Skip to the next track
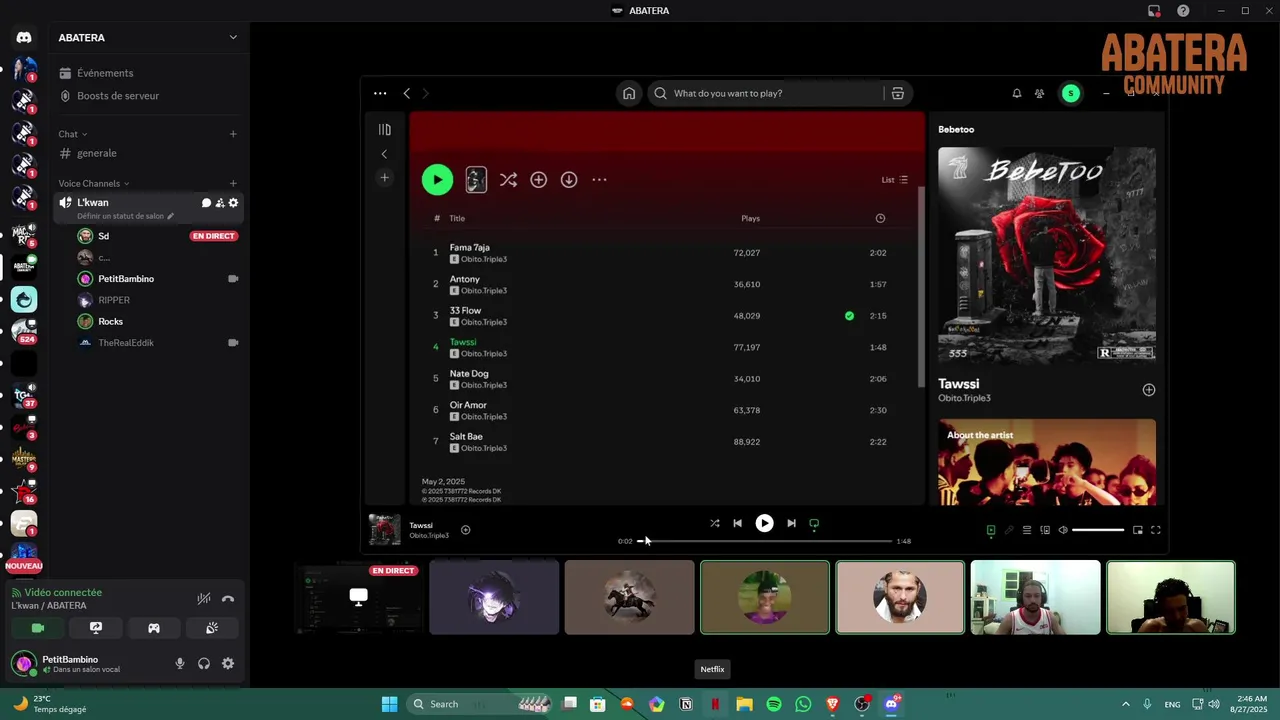This screenshot has height=720, width=1280. [x=791, y=523]
